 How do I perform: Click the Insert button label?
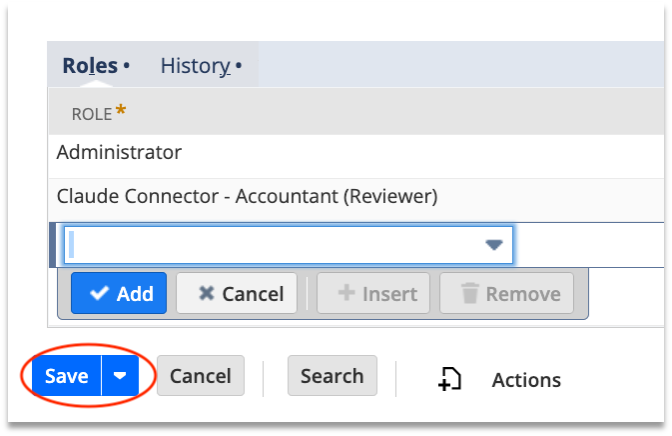coord(390,294)
